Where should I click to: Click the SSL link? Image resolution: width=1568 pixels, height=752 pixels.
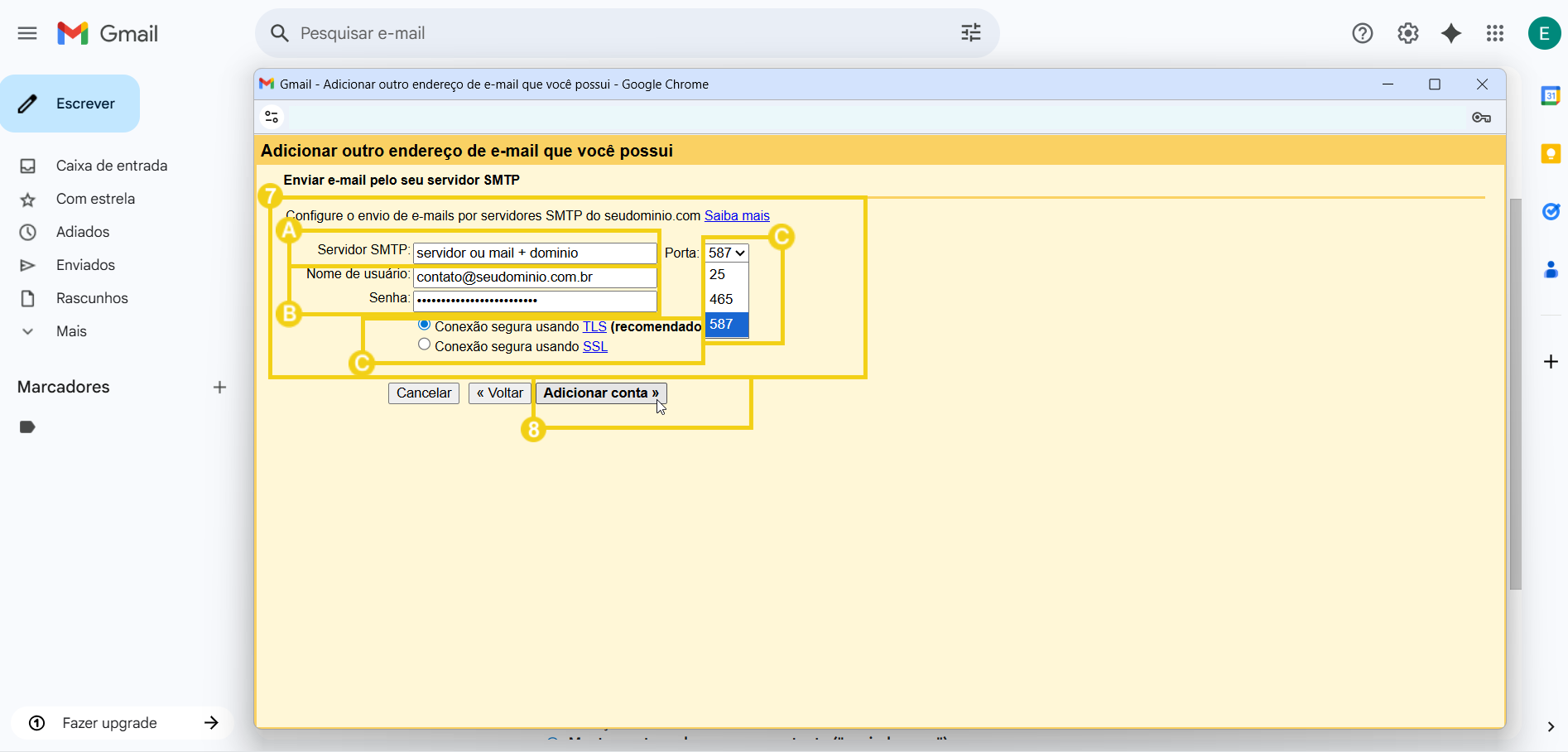[x=595, y=346]
